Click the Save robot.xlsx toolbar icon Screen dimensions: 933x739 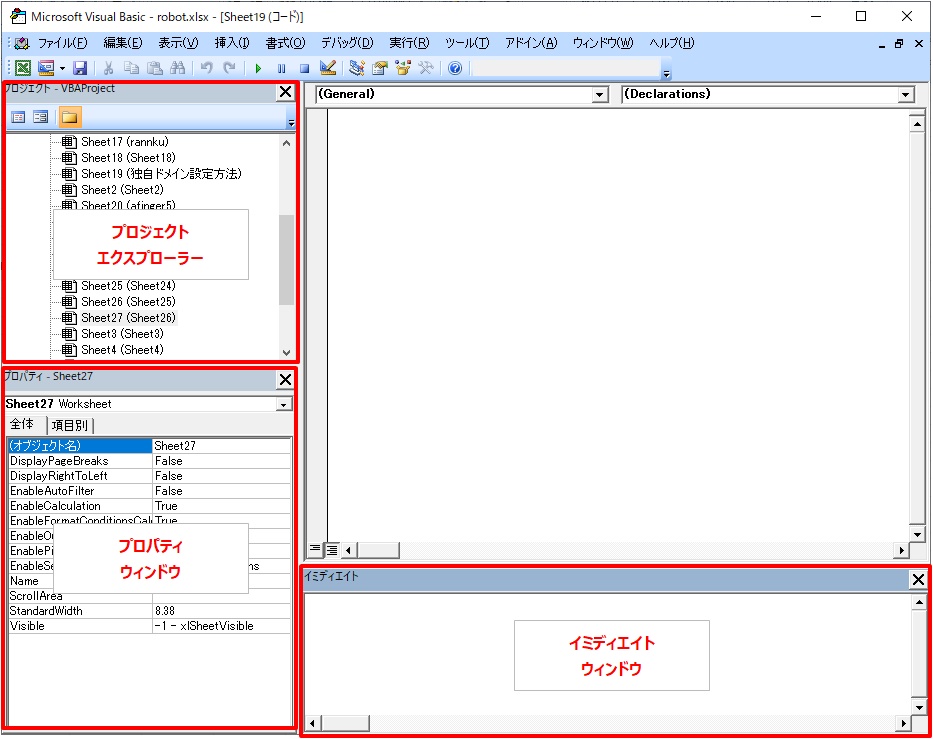[x=80, y=68]
